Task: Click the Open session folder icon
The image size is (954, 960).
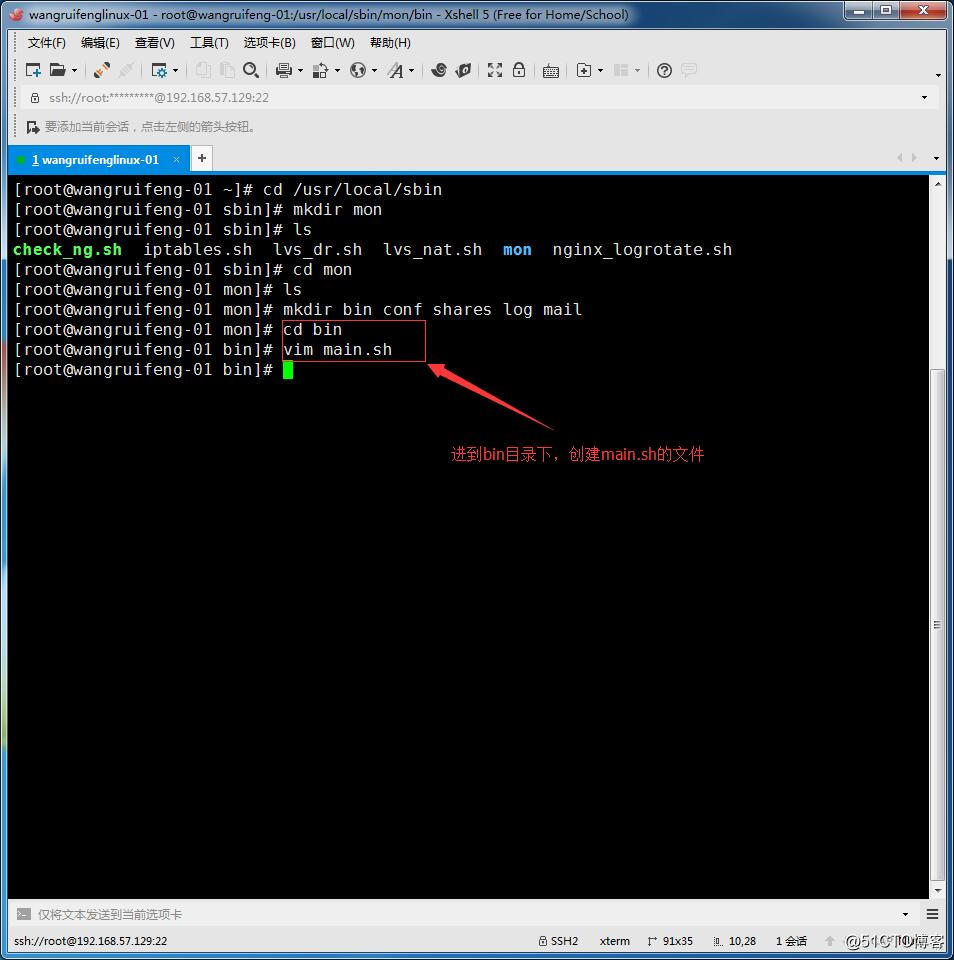Action: tap(58, 70)
